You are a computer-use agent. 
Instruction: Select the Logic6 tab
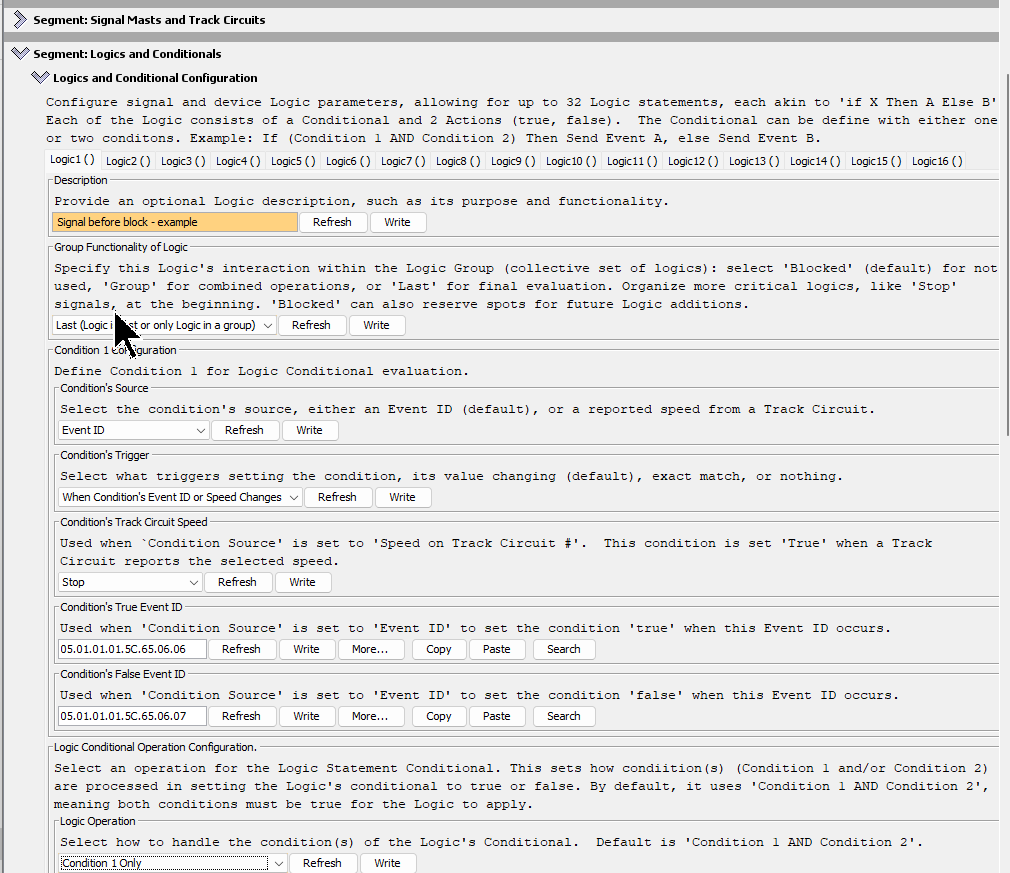348,161
